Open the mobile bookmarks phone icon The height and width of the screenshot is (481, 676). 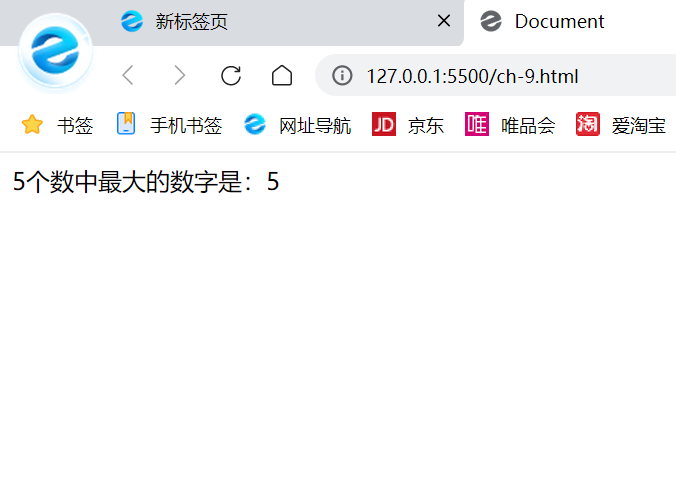tap(126, 124)
